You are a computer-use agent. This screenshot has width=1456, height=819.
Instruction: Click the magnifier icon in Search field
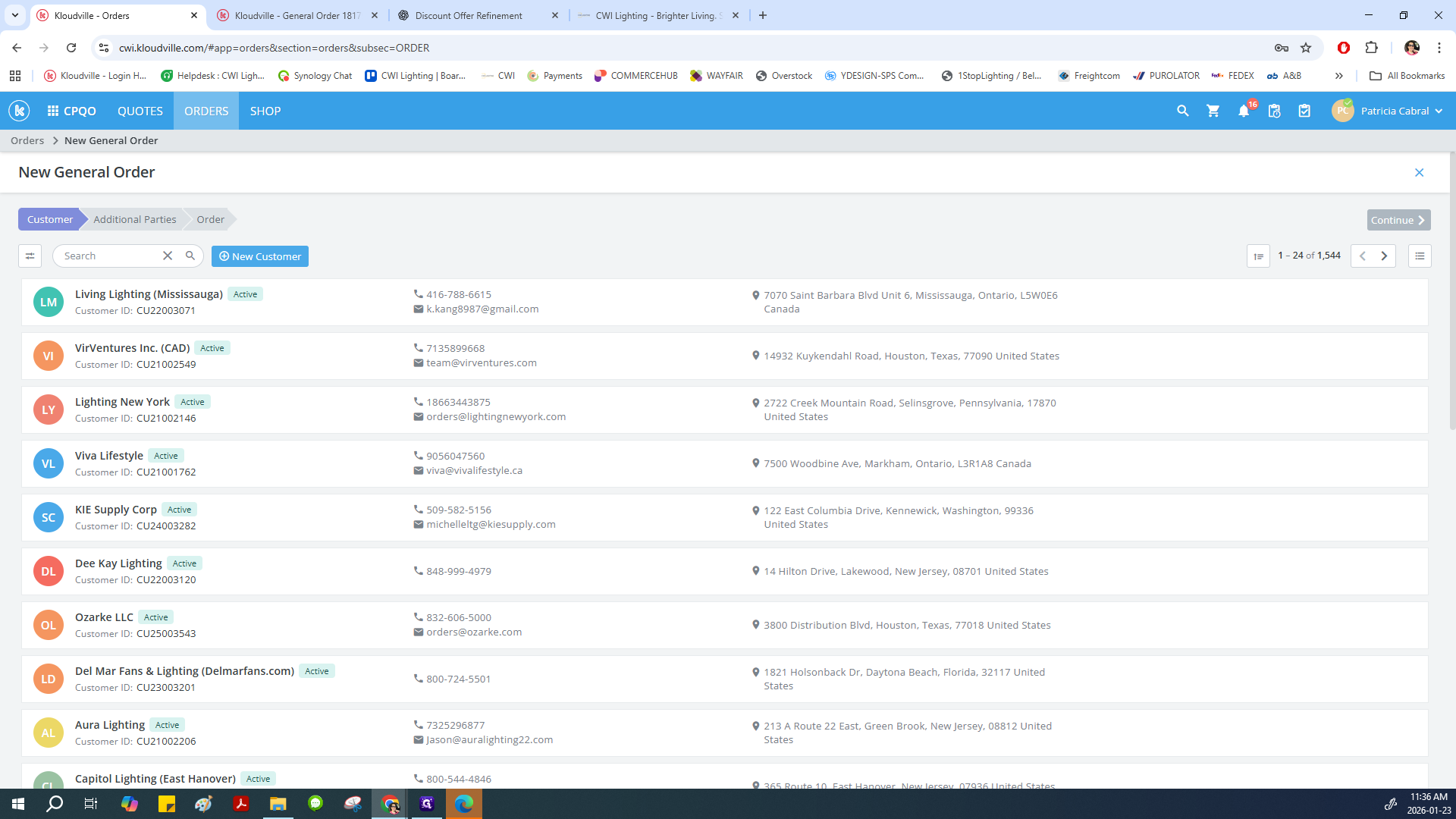tap(190, 256)
